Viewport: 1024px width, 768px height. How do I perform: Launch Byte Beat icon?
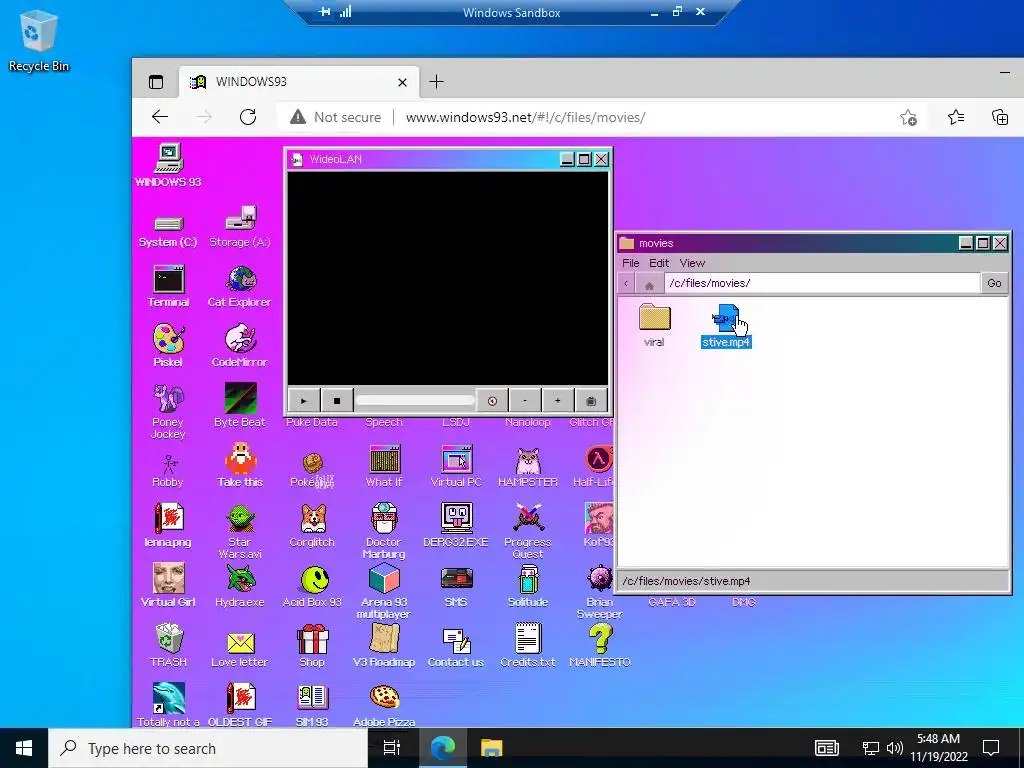tap(240, 398)
